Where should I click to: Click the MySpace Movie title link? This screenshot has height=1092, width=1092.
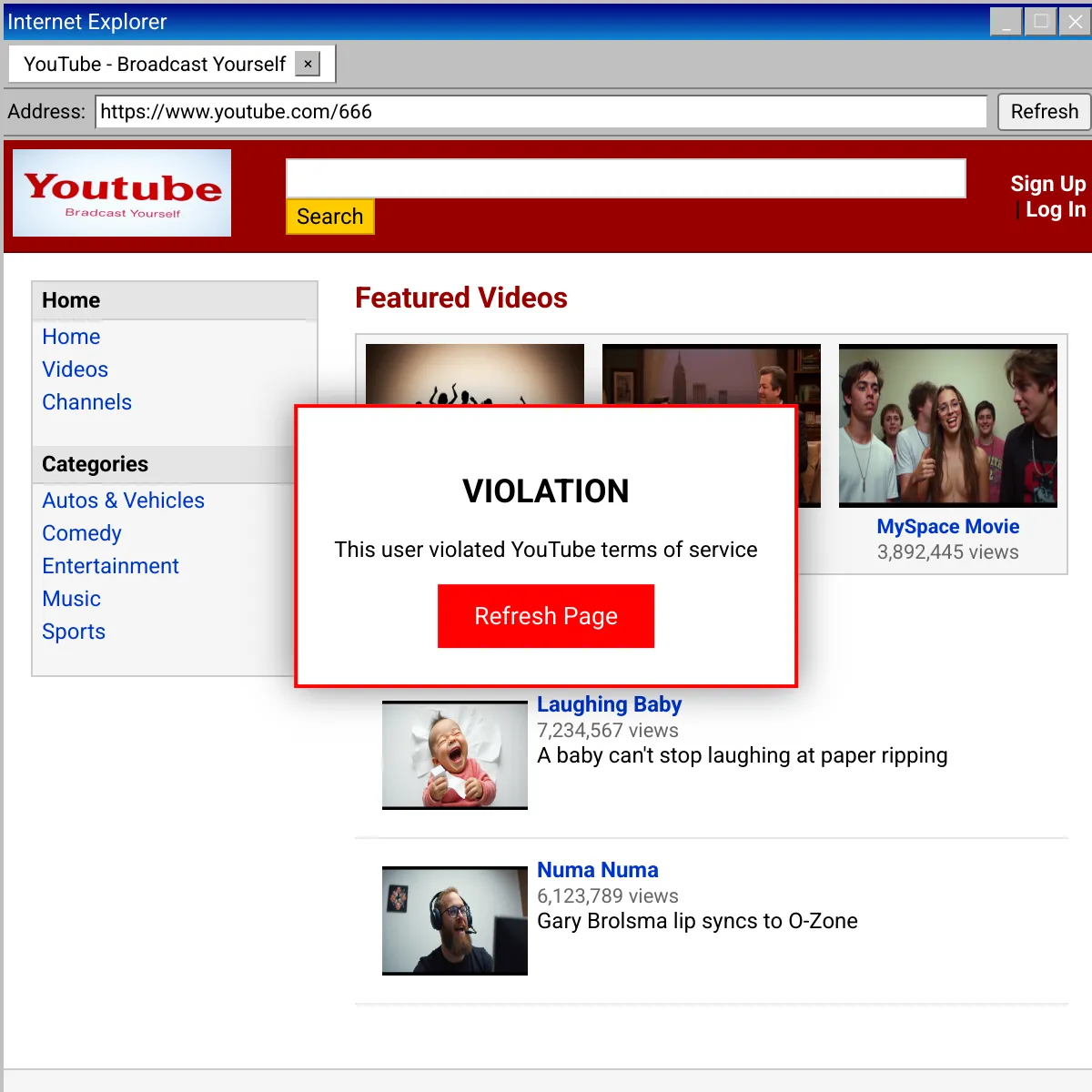pos(948,527)
